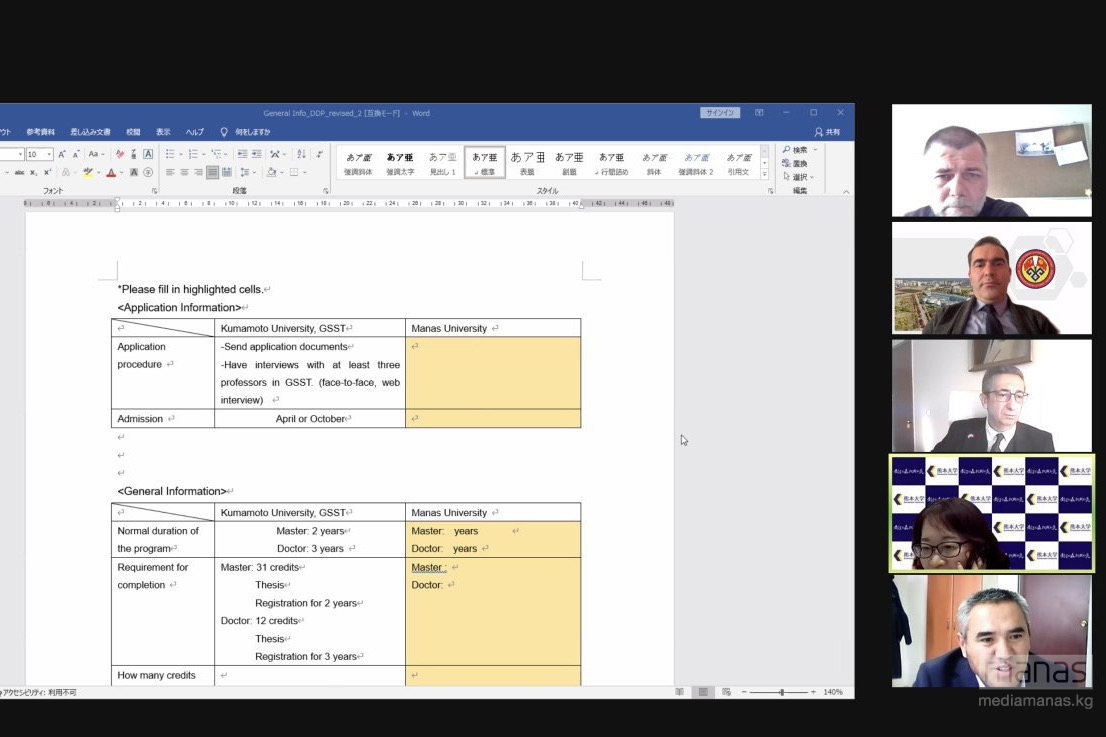The image size is (1106, 737).
Task: Apply justify text alignment
Action: pos(212,172)
